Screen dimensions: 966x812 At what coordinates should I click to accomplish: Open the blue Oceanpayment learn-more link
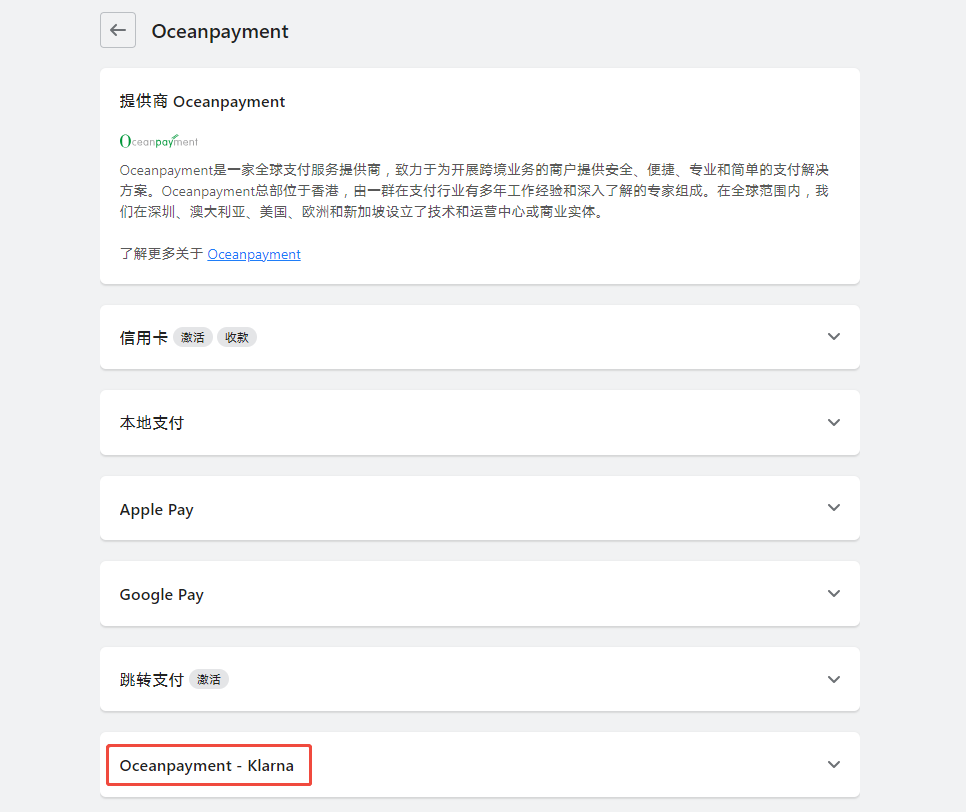254,254
